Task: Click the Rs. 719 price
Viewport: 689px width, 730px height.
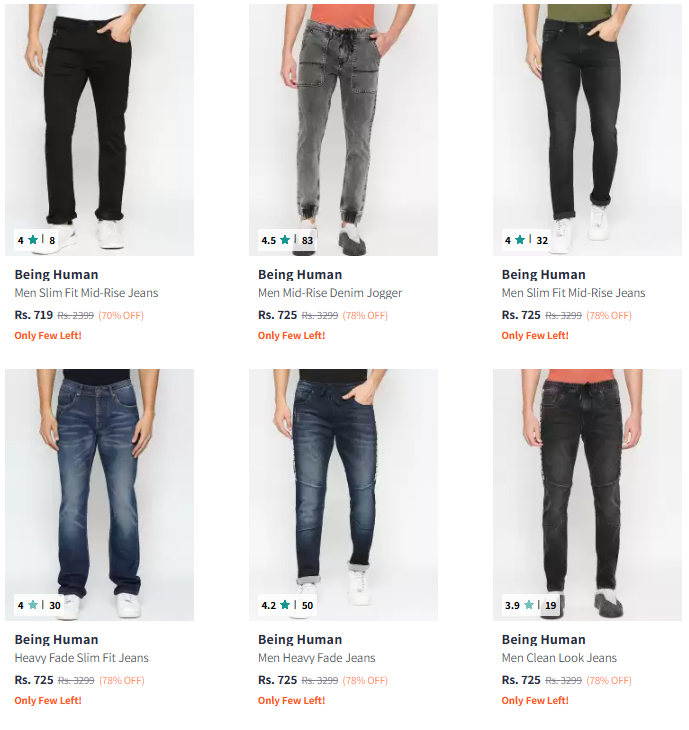Action: tap(33, 315)
